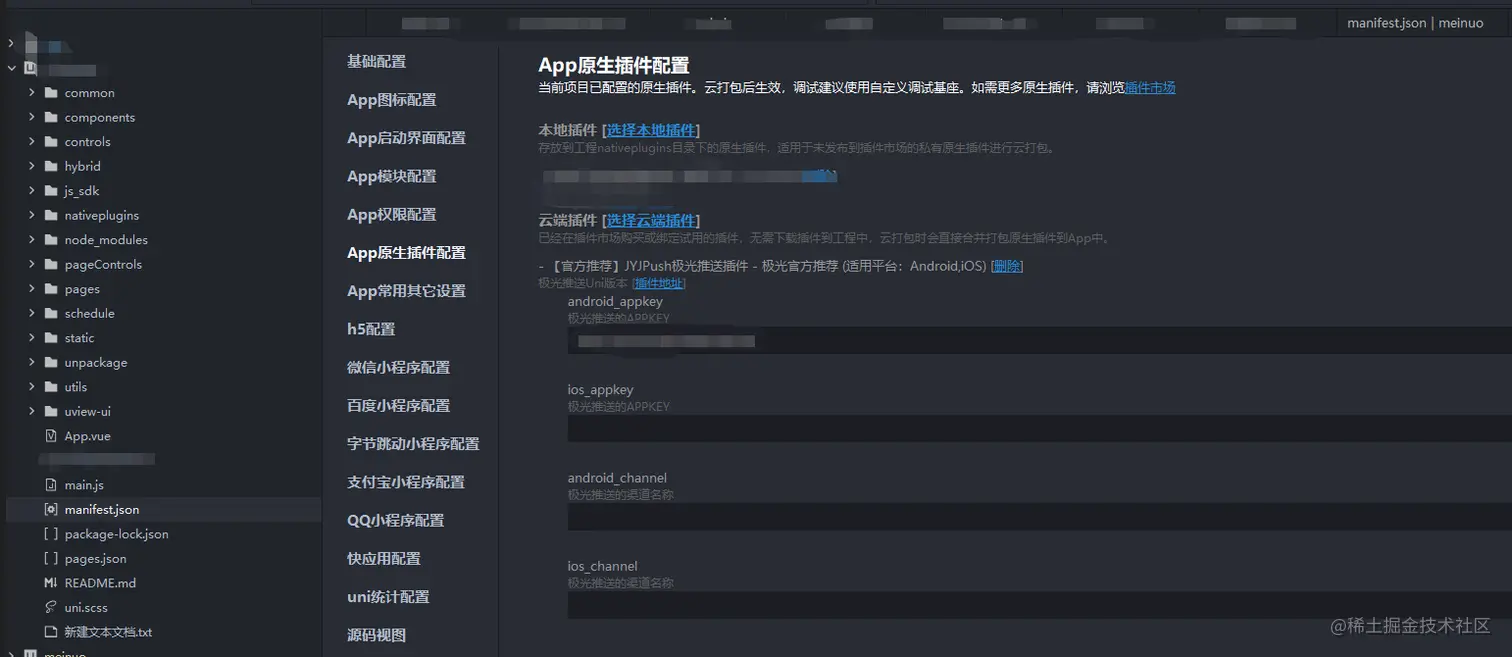The height and width of the screenshot is (657, 1512).
Task: Select manifest.json in the file tree
Action: click(102, 510)
